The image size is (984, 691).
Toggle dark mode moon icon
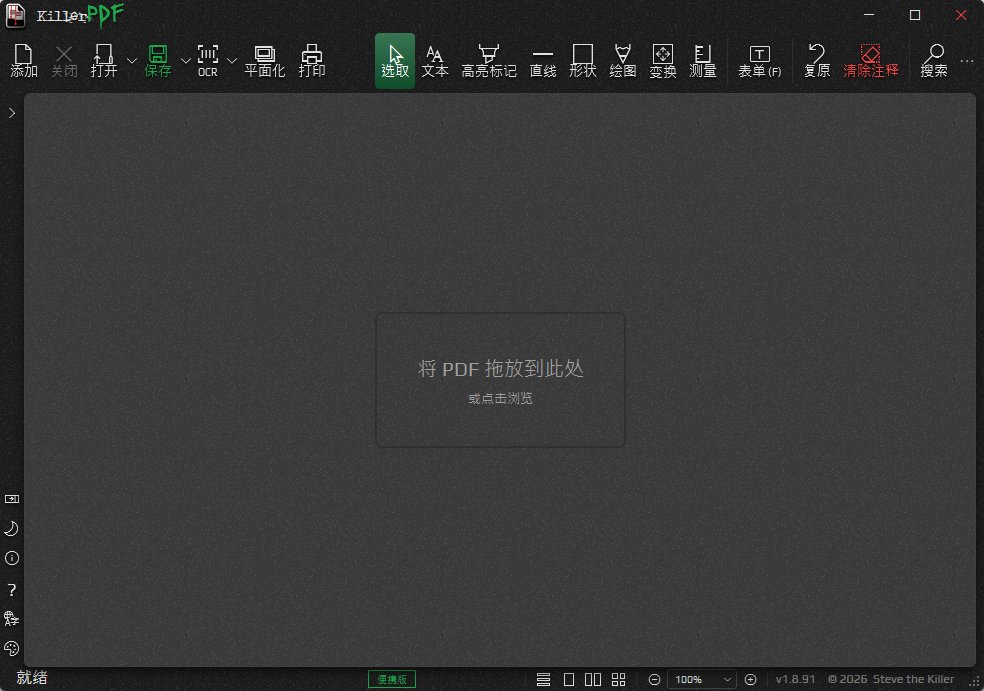(12, 528)
